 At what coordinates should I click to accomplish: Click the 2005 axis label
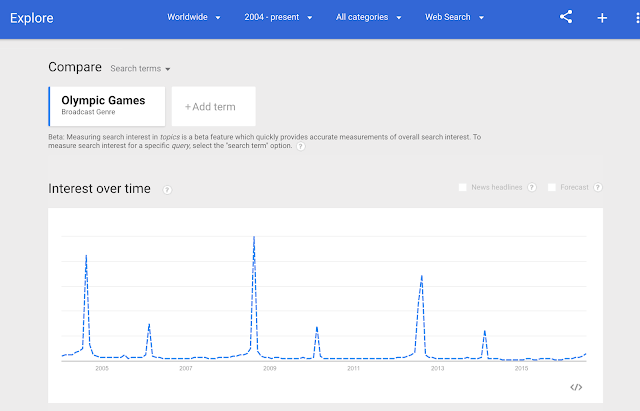(x=102, y=368)
